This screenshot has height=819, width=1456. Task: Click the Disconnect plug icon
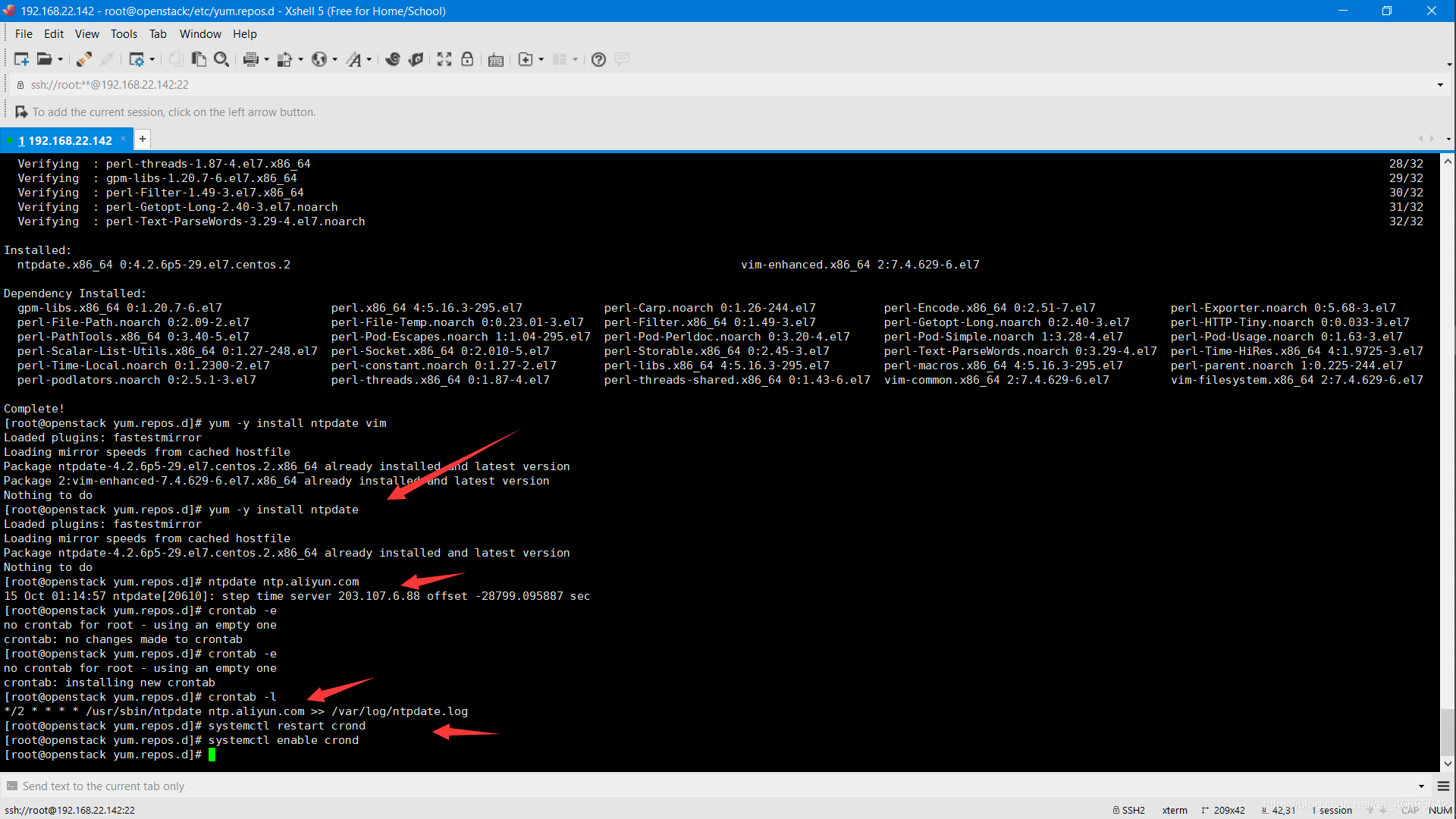tap(107, 59)
